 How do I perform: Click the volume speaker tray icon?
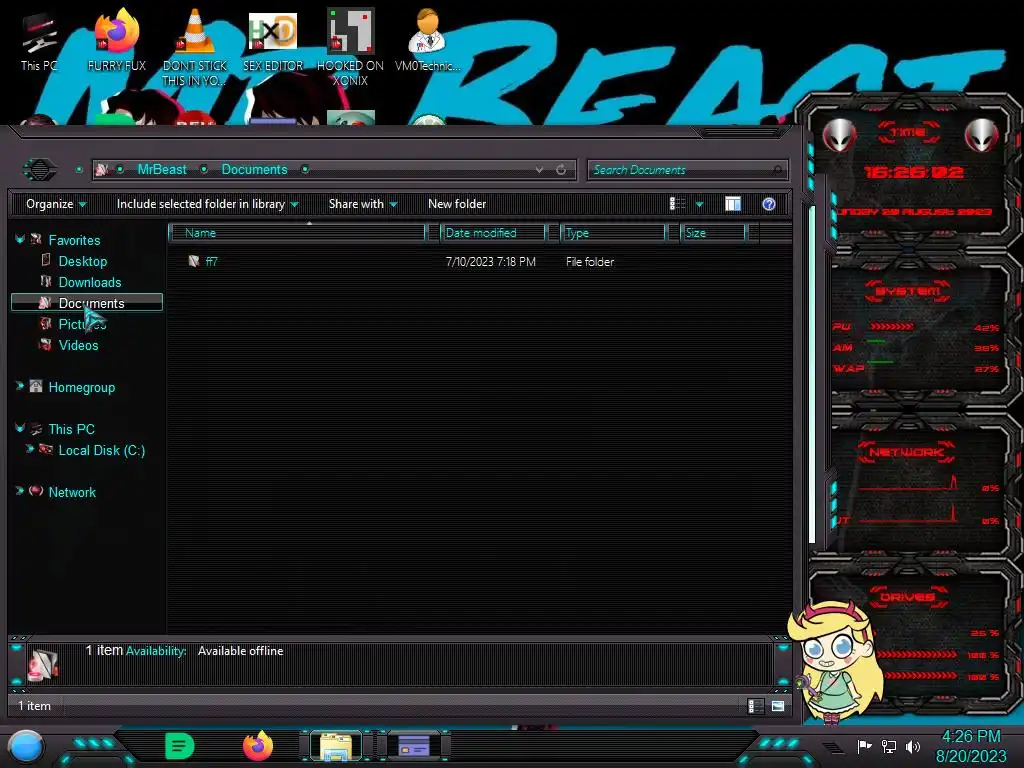pos(912,746)
